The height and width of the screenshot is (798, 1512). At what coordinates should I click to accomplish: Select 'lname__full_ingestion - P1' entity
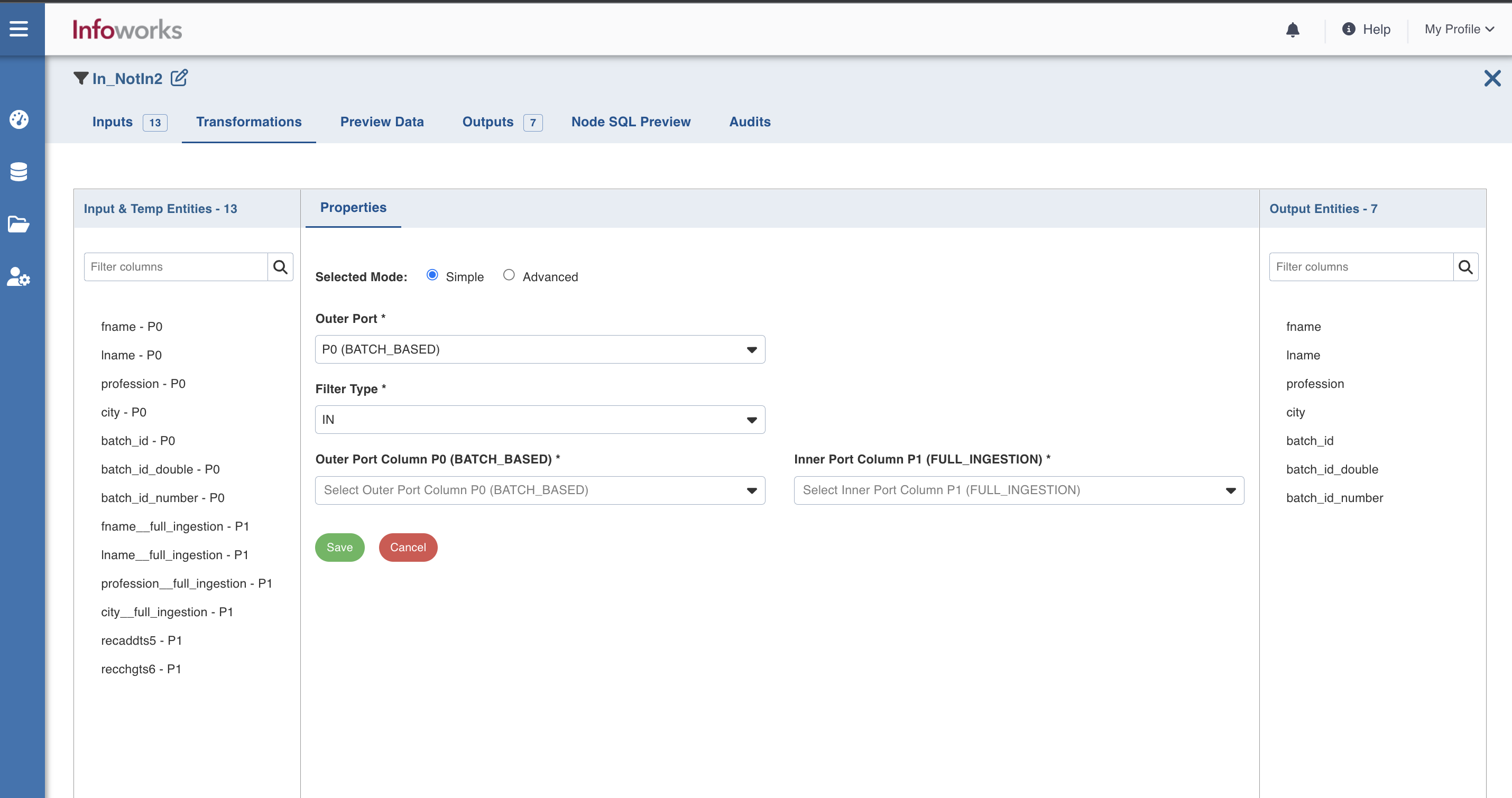[x=175, y=555]
